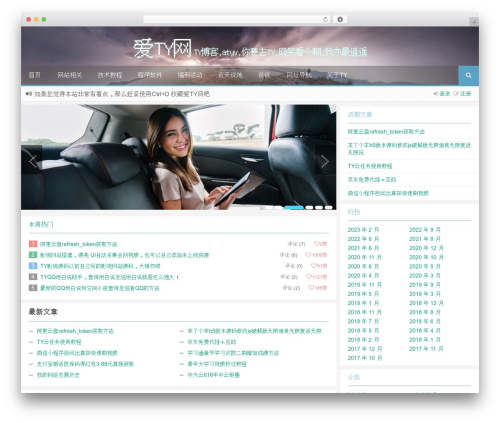Open hot post 2 about 影视网站搭建

click(x=124, y=255)
